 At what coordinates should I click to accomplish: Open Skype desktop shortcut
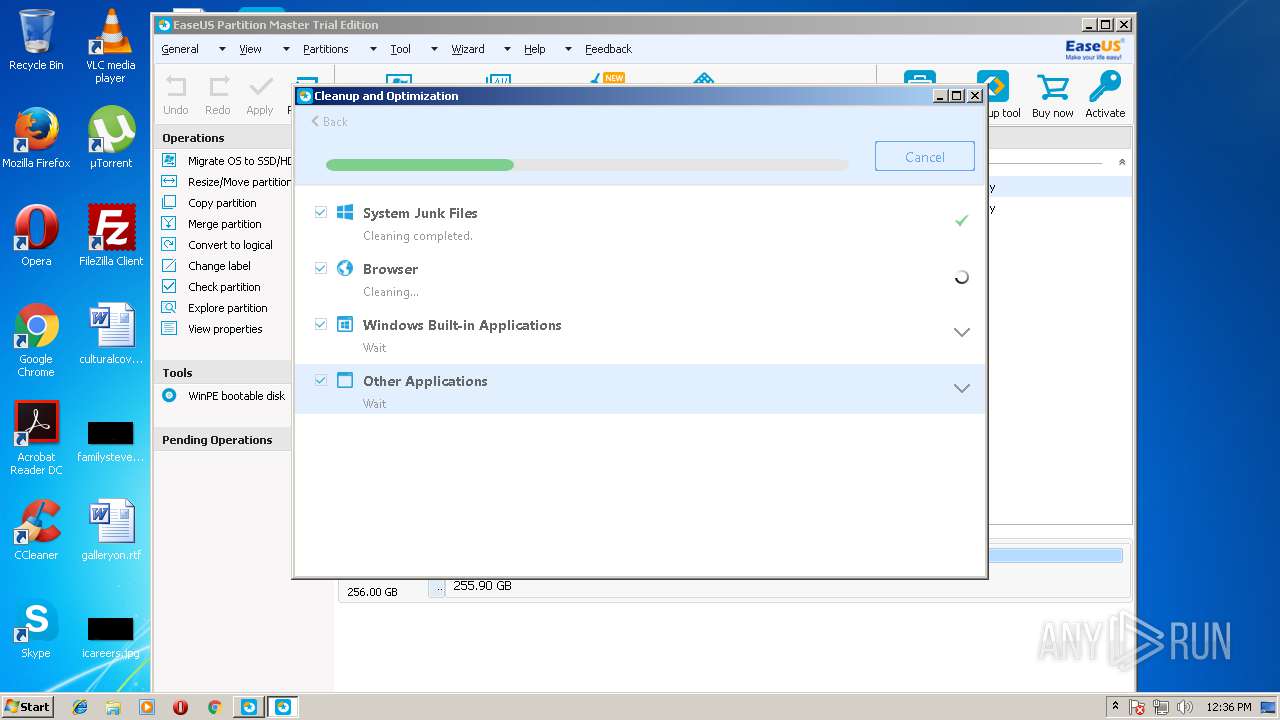tap(36, 628)
